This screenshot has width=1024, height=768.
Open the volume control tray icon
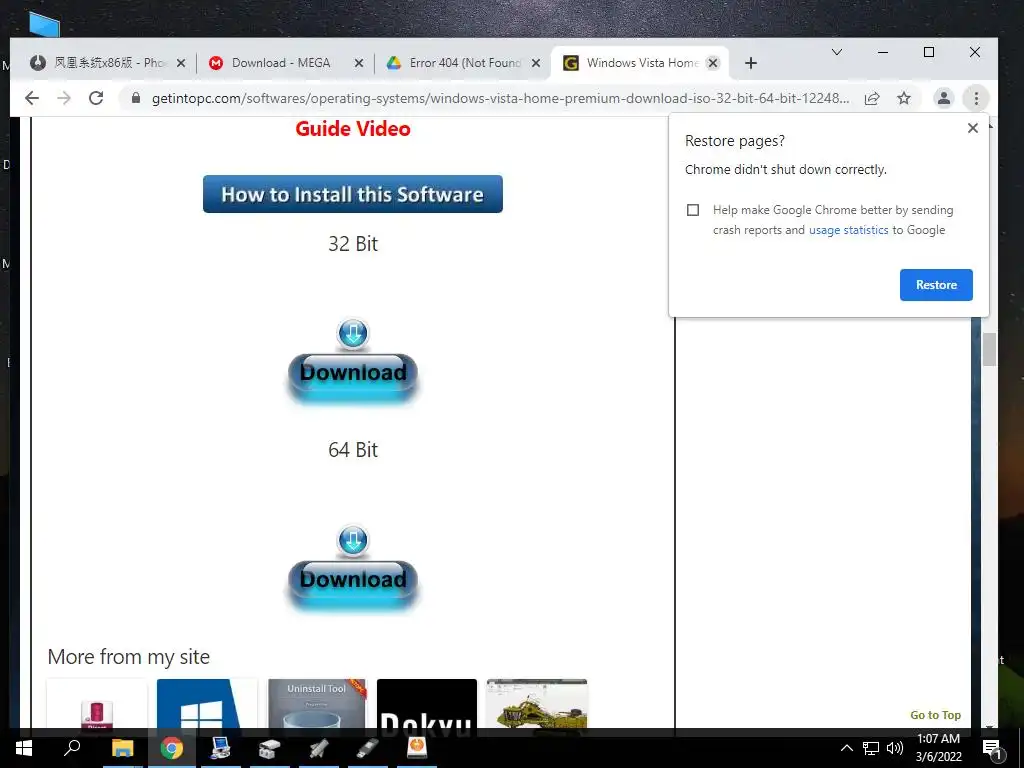pos(895,748)
